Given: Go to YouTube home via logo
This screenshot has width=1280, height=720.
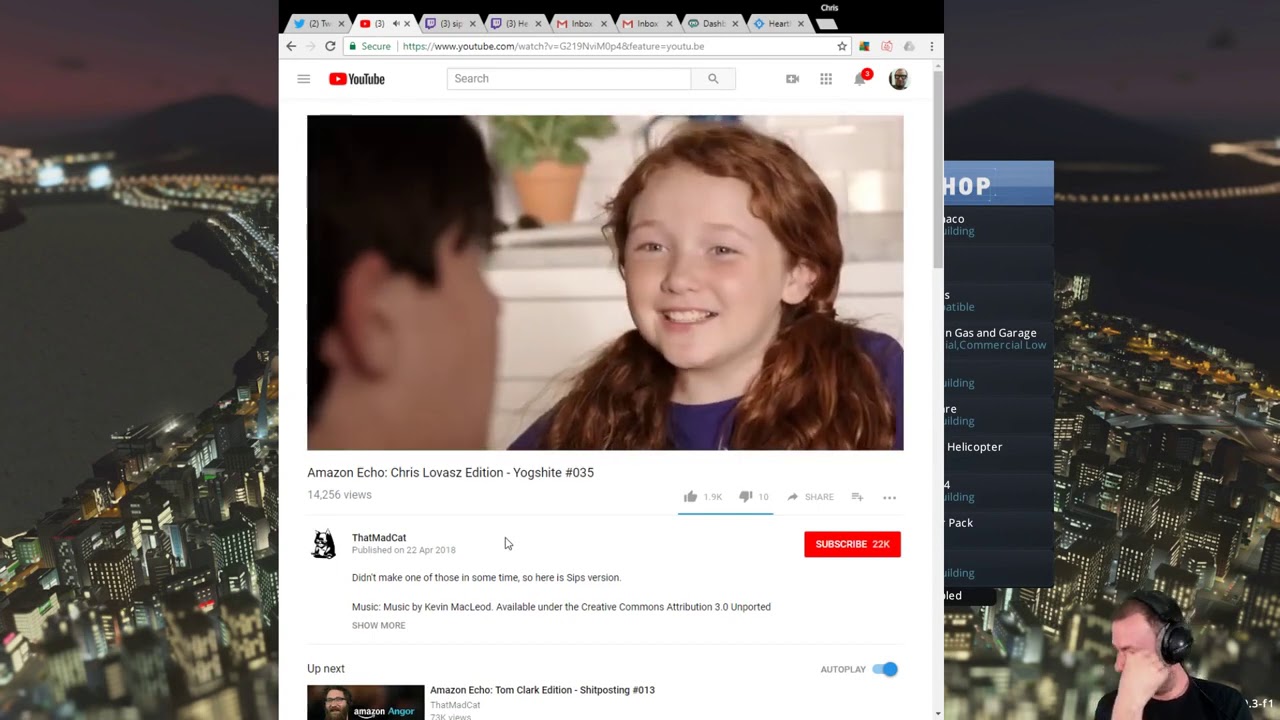Looking at the screenshot, I should pos(357,79).
